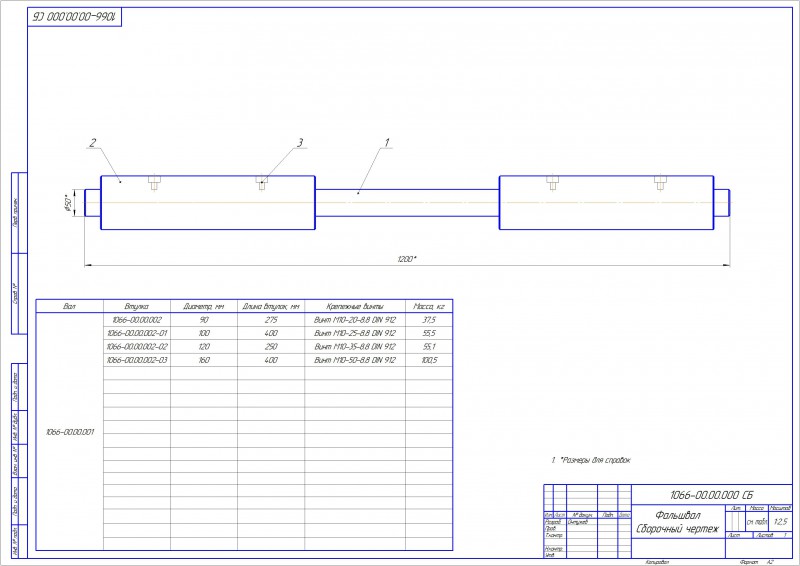Select the sleeve cell '1066-00.00.002'
Image resolution: width=800 pixels, height=566 pixels.
(x=137, y=319)
